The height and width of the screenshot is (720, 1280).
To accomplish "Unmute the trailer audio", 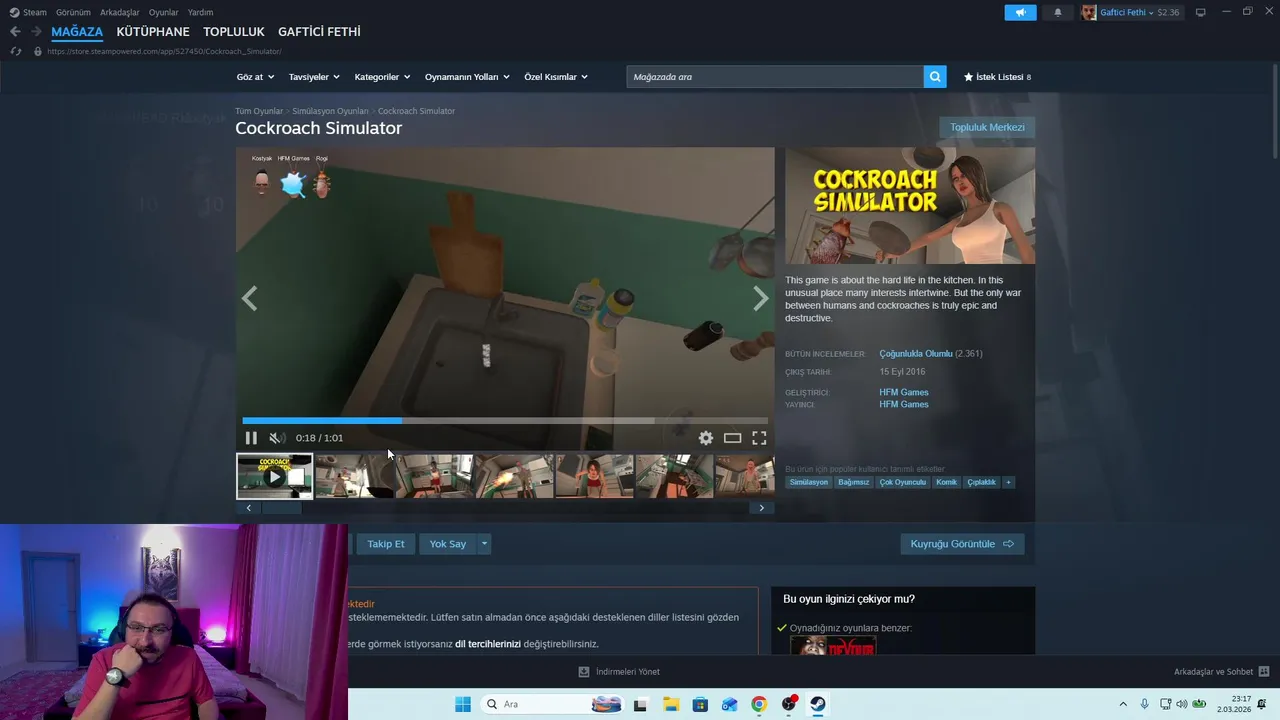I will (x=277, y=438).
